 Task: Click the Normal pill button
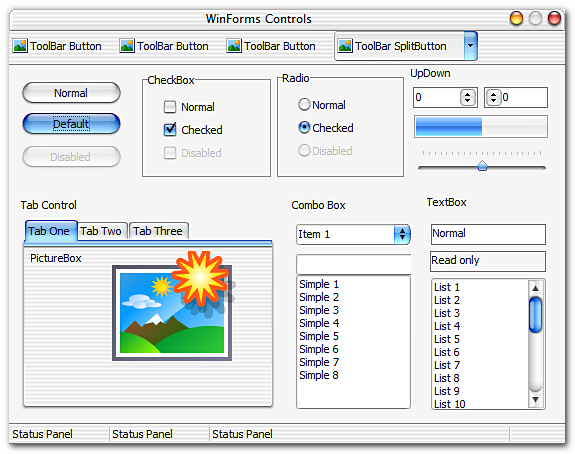[x=72, y=93]
